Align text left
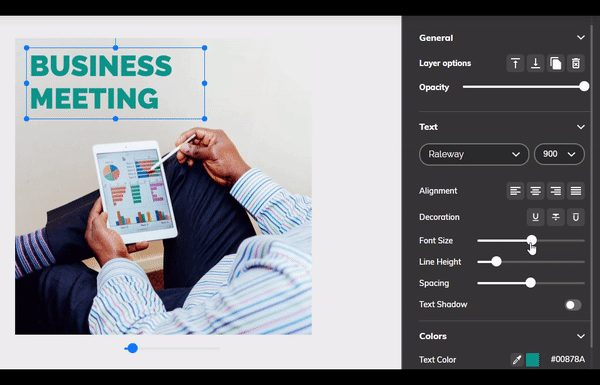 [515, 191]
